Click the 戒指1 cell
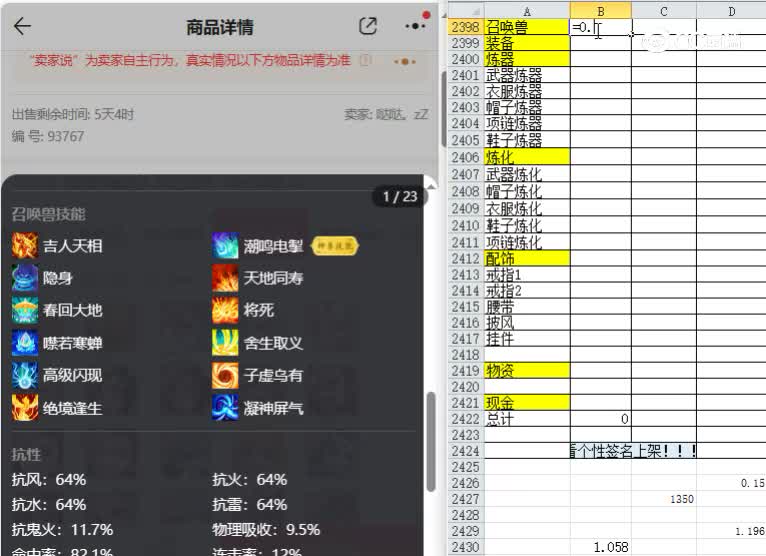Screen dimensions: 766x556 527,275
